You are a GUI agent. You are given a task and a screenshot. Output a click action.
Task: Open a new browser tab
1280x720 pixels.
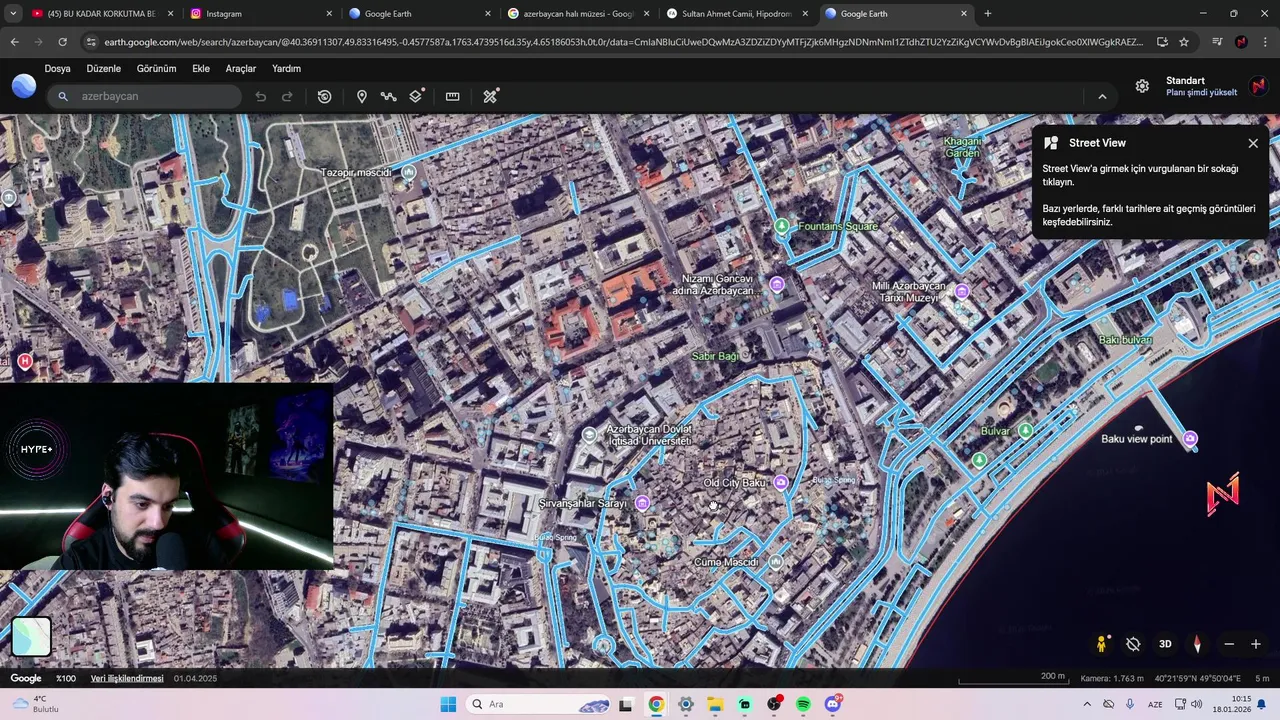987,14
